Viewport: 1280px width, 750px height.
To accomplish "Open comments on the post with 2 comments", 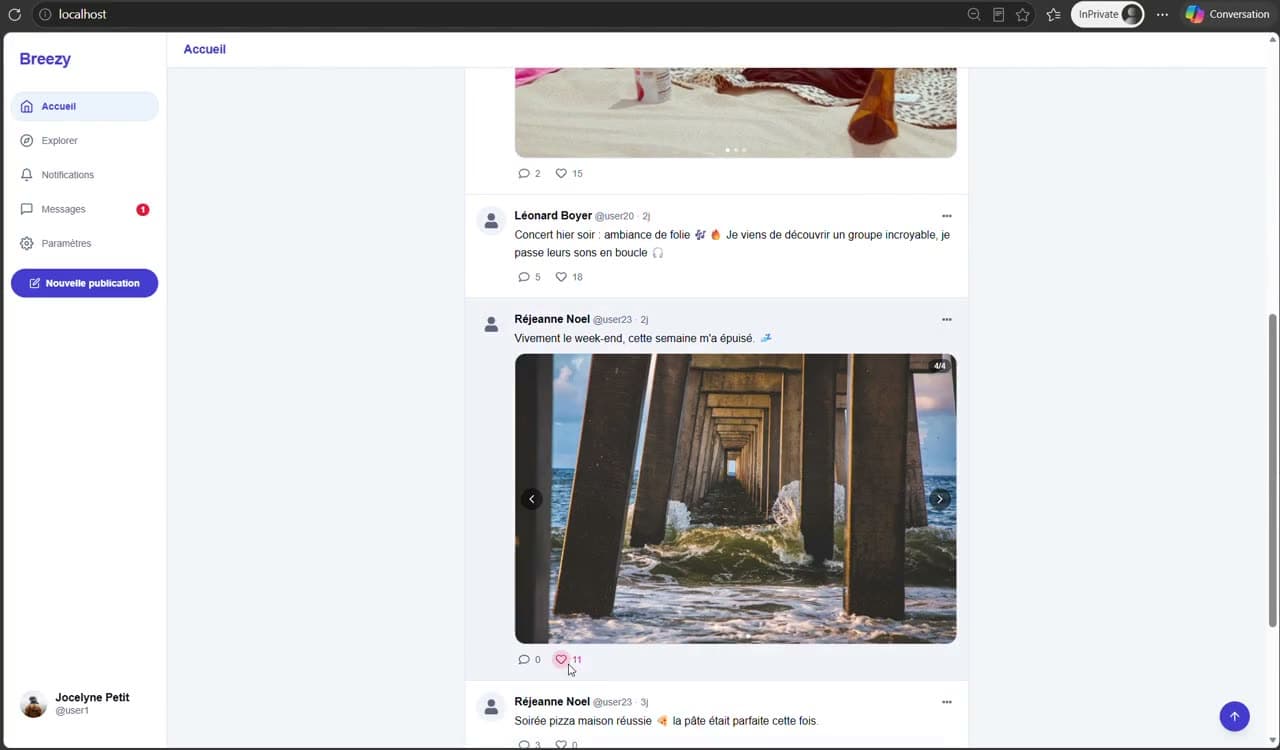I will click(x=529, y=173).
